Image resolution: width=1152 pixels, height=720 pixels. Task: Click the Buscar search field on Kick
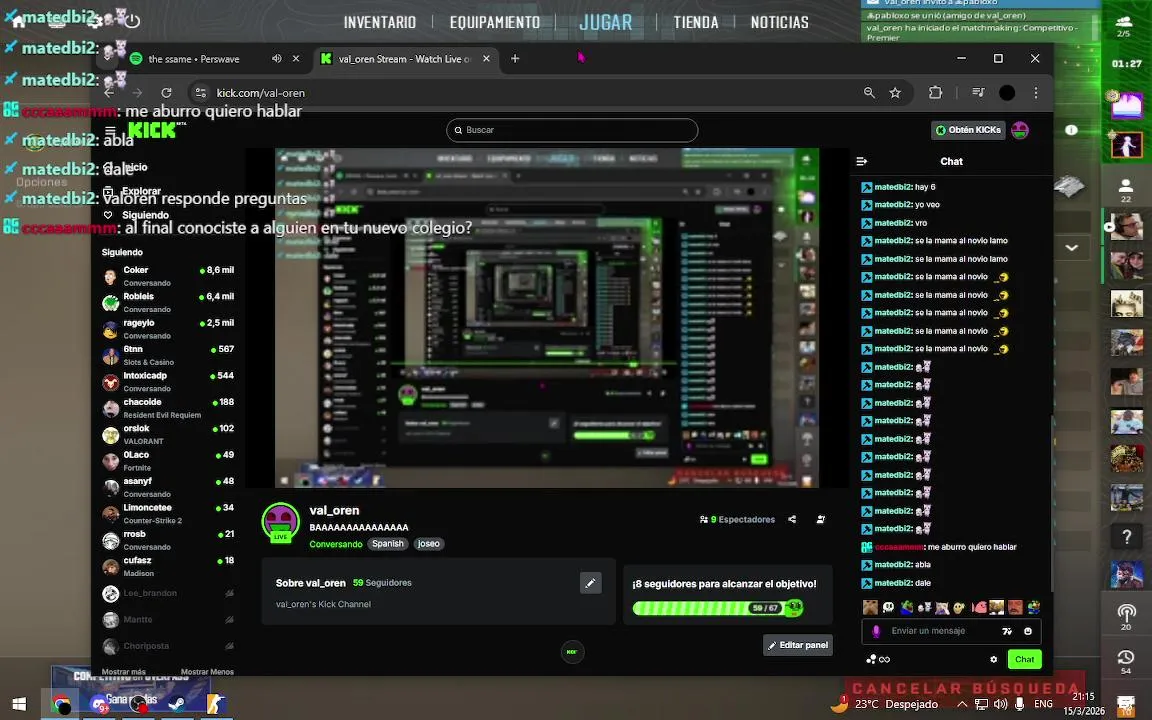point(572,130)
